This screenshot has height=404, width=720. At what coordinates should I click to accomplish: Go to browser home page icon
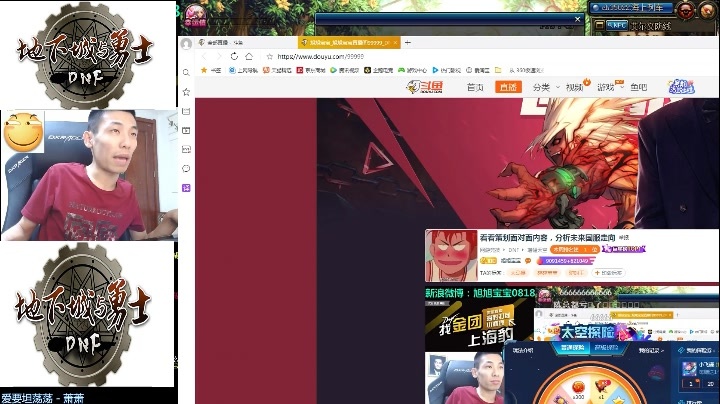click(x=249, y=56)
